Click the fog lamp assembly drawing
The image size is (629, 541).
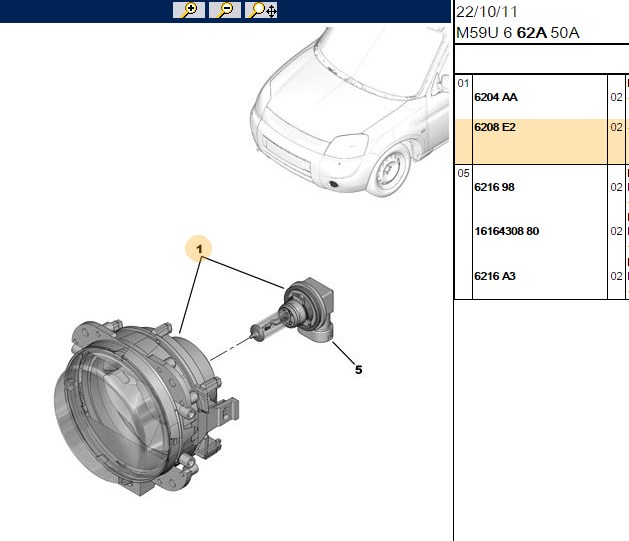pos(146,407)
